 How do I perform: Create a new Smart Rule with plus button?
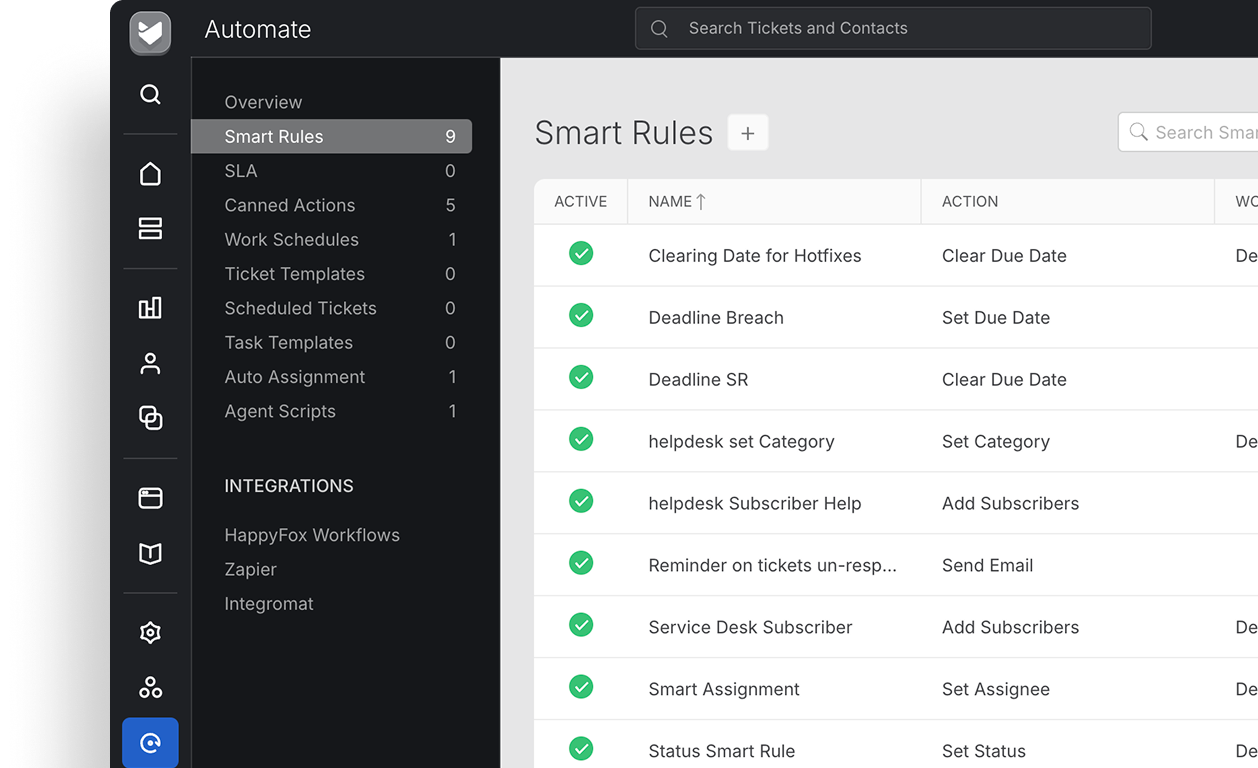pyautogui.click(x=747, y=131)
